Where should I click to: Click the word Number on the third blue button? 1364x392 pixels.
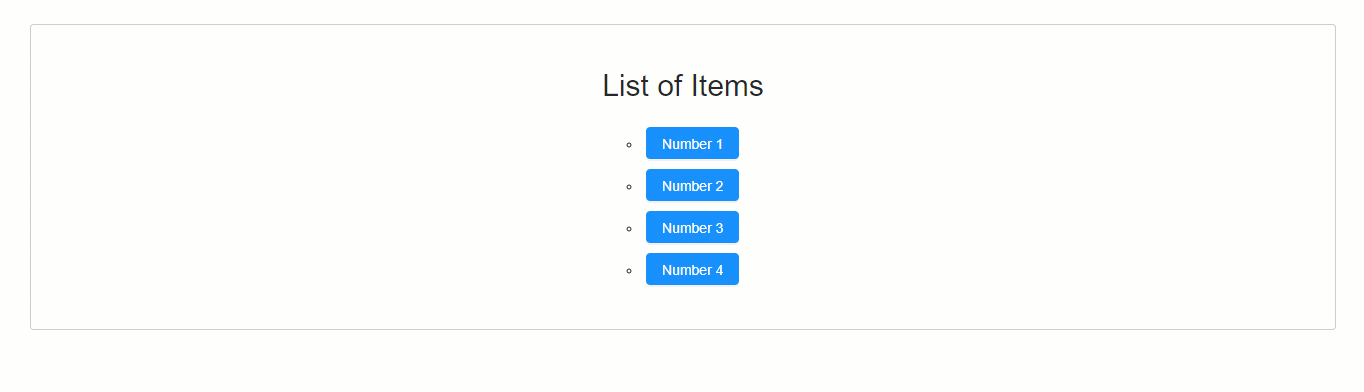[686, 228]
